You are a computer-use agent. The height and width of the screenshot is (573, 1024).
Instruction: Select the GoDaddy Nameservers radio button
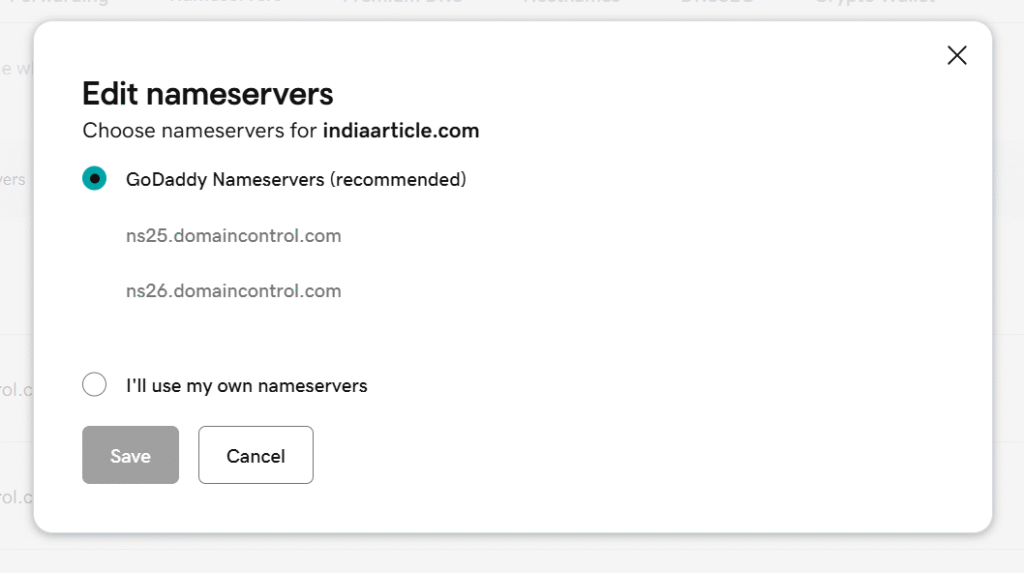click(94, 180)
